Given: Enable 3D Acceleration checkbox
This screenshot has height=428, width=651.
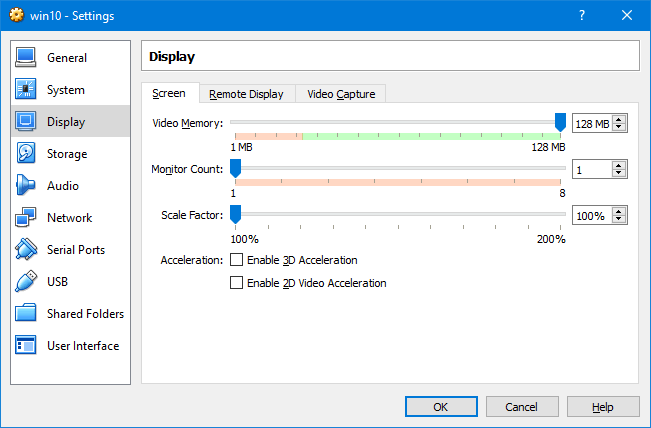Looking at the screenshot, I should point(237,260).
